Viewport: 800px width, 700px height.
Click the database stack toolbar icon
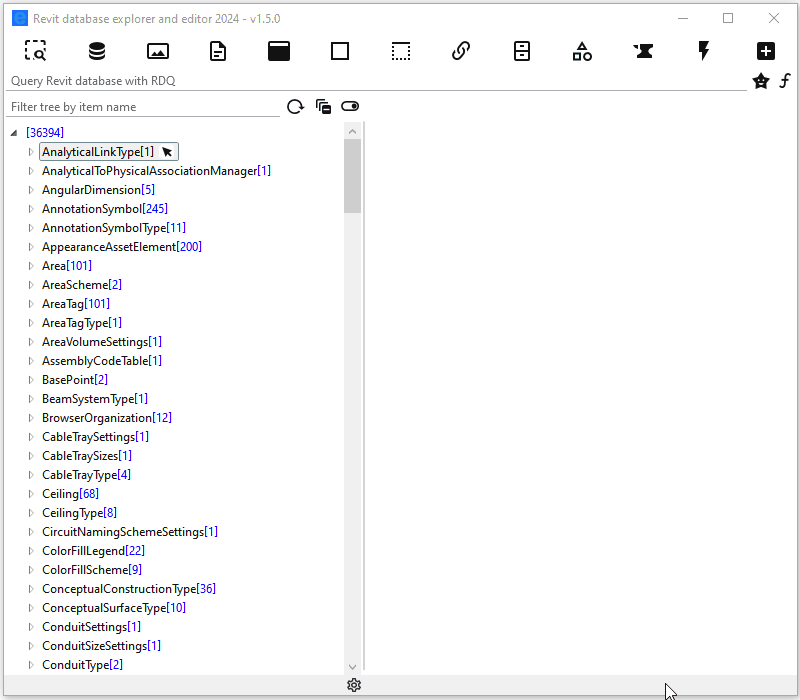[96, 51]
